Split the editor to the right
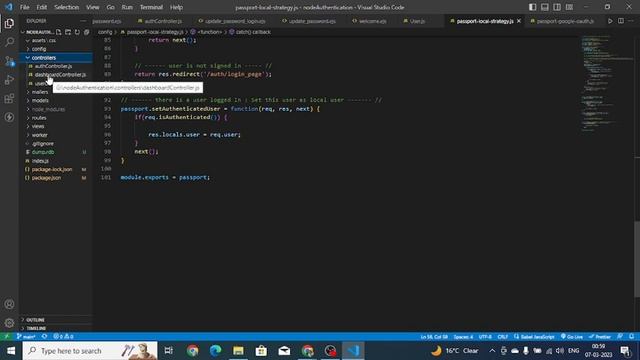 621,21
